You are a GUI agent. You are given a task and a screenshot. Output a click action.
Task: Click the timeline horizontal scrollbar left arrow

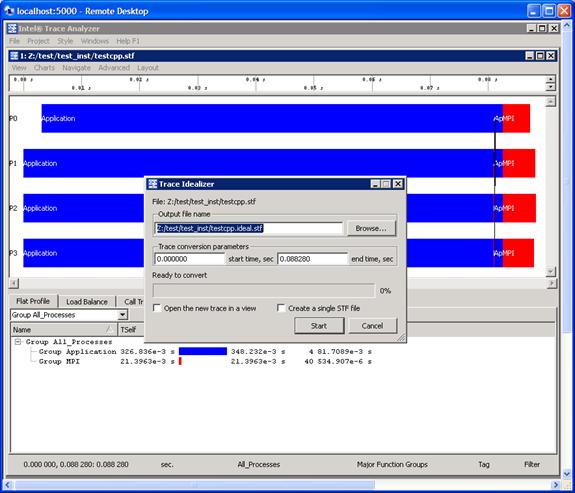(x=14, y=283)
